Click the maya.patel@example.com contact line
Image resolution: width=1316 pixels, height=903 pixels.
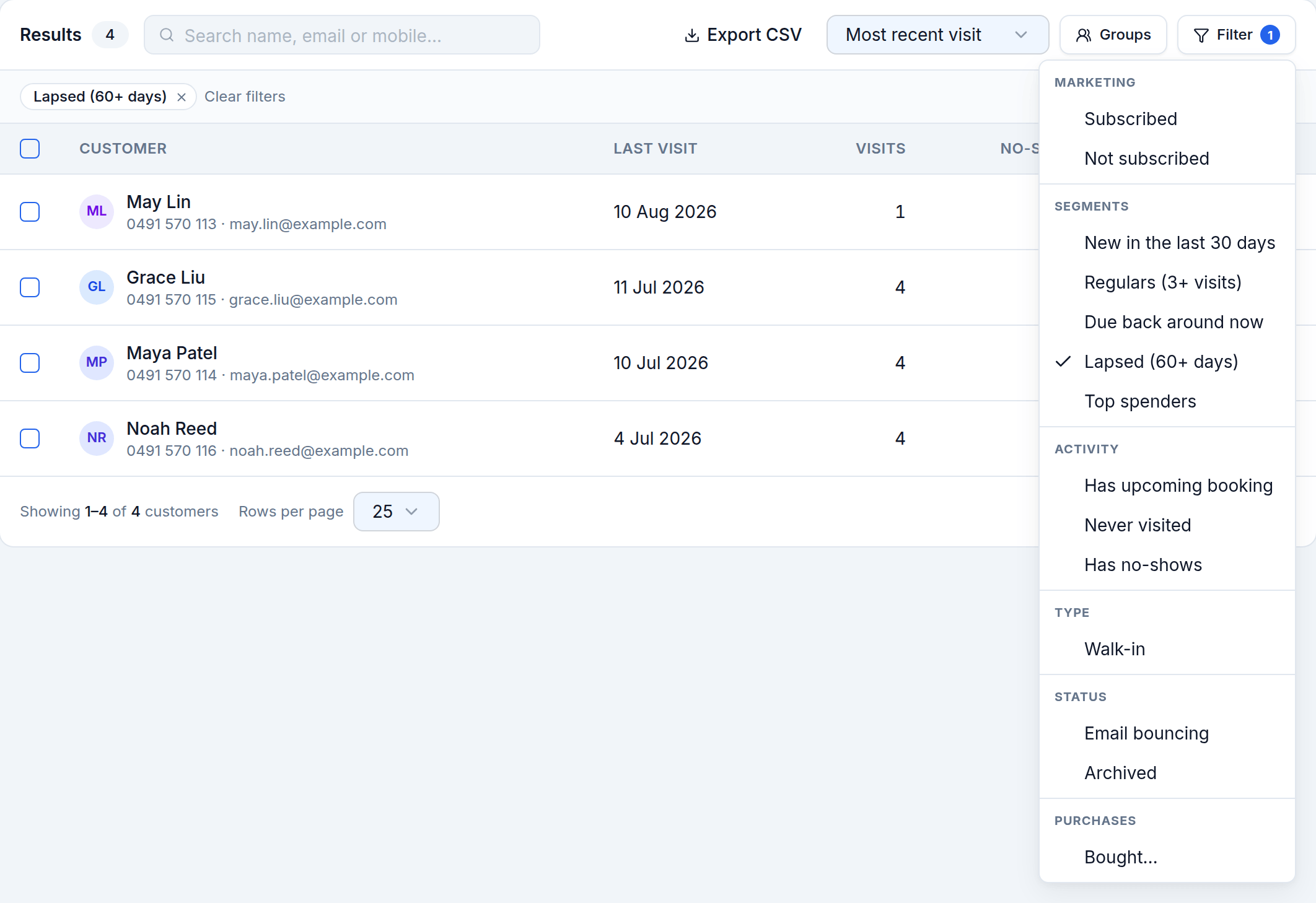click(270, 375)
